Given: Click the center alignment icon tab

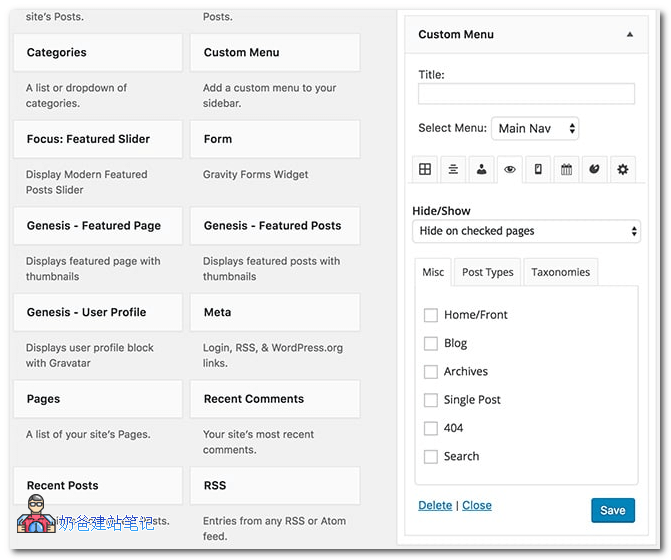Looking at the screenshot, I should pyautogui.click(x=453, y=170).
